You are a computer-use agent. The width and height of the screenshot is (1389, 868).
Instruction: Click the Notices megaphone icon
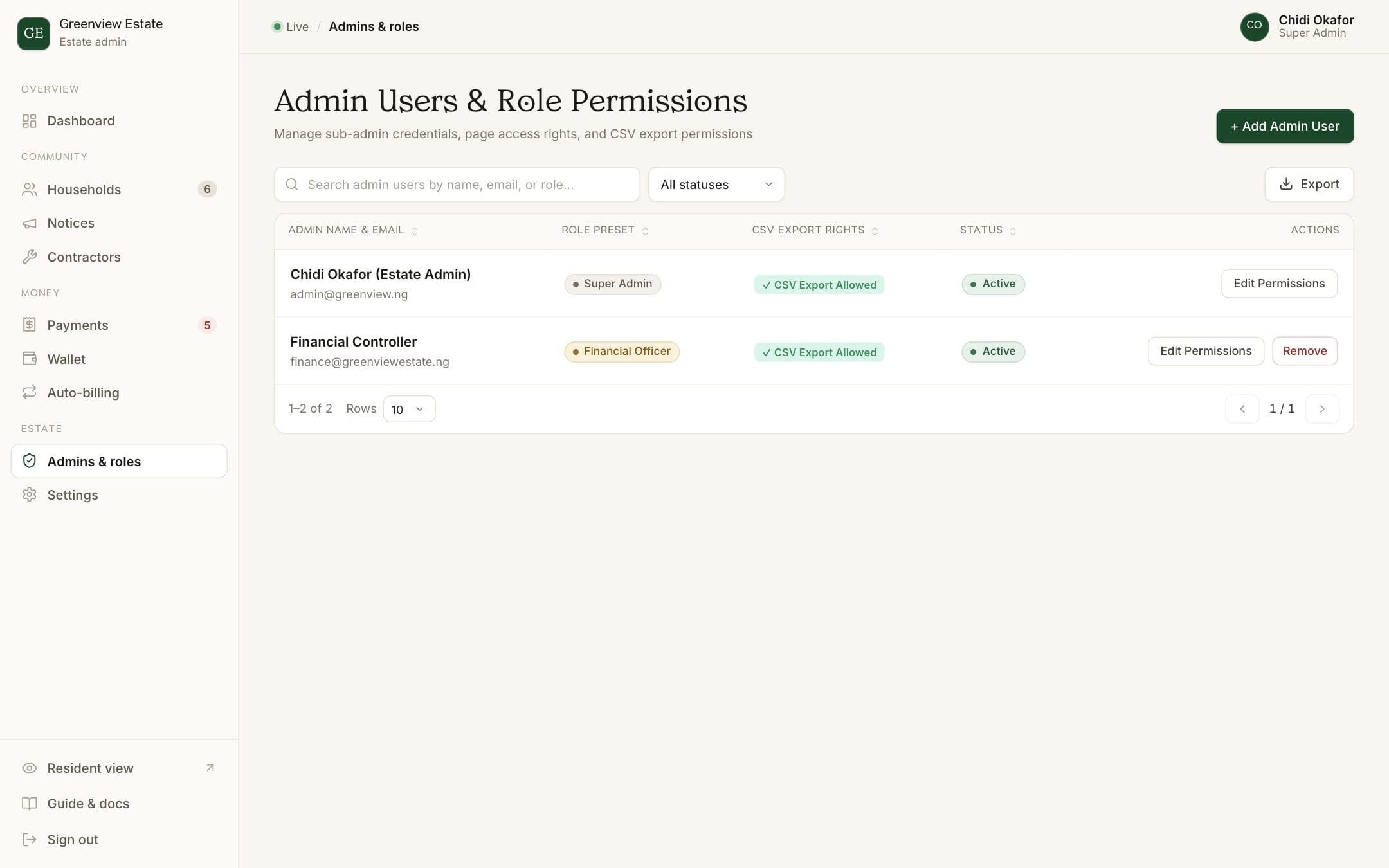[30, 223]
